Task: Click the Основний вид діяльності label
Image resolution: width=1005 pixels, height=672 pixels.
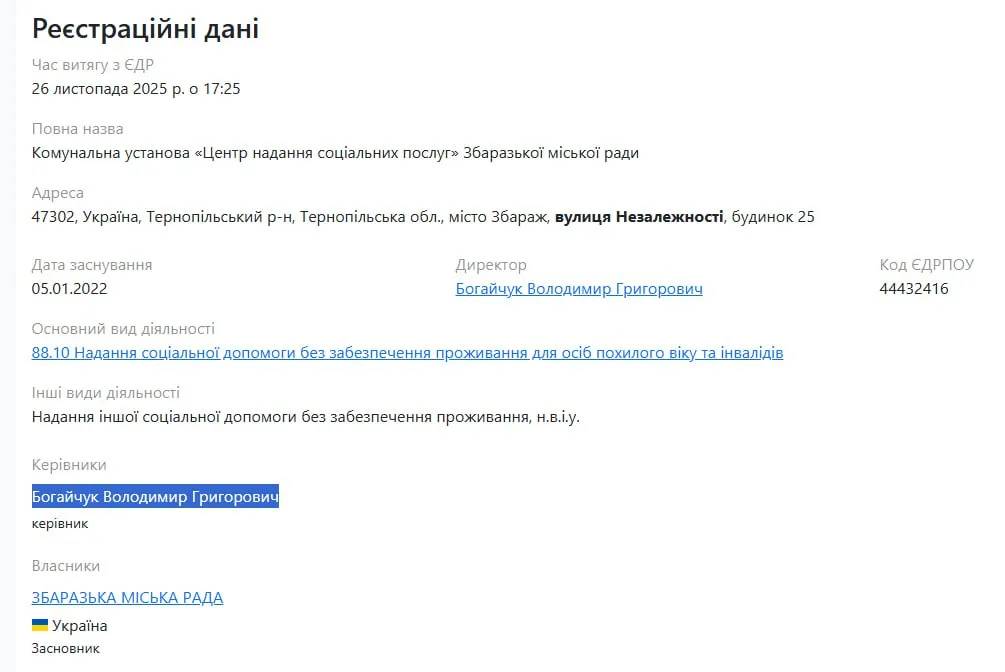Action: (x=123, y=329)
